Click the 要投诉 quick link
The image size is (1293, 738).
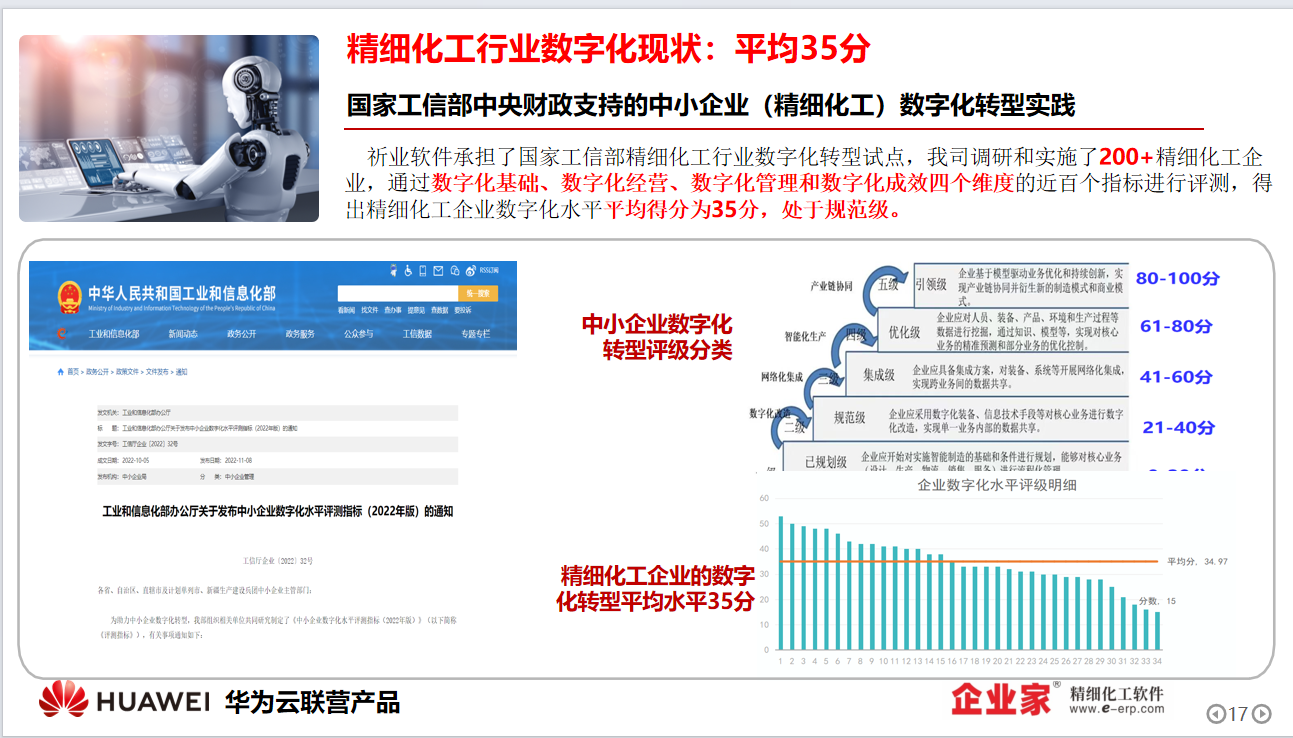click(462, 310)
